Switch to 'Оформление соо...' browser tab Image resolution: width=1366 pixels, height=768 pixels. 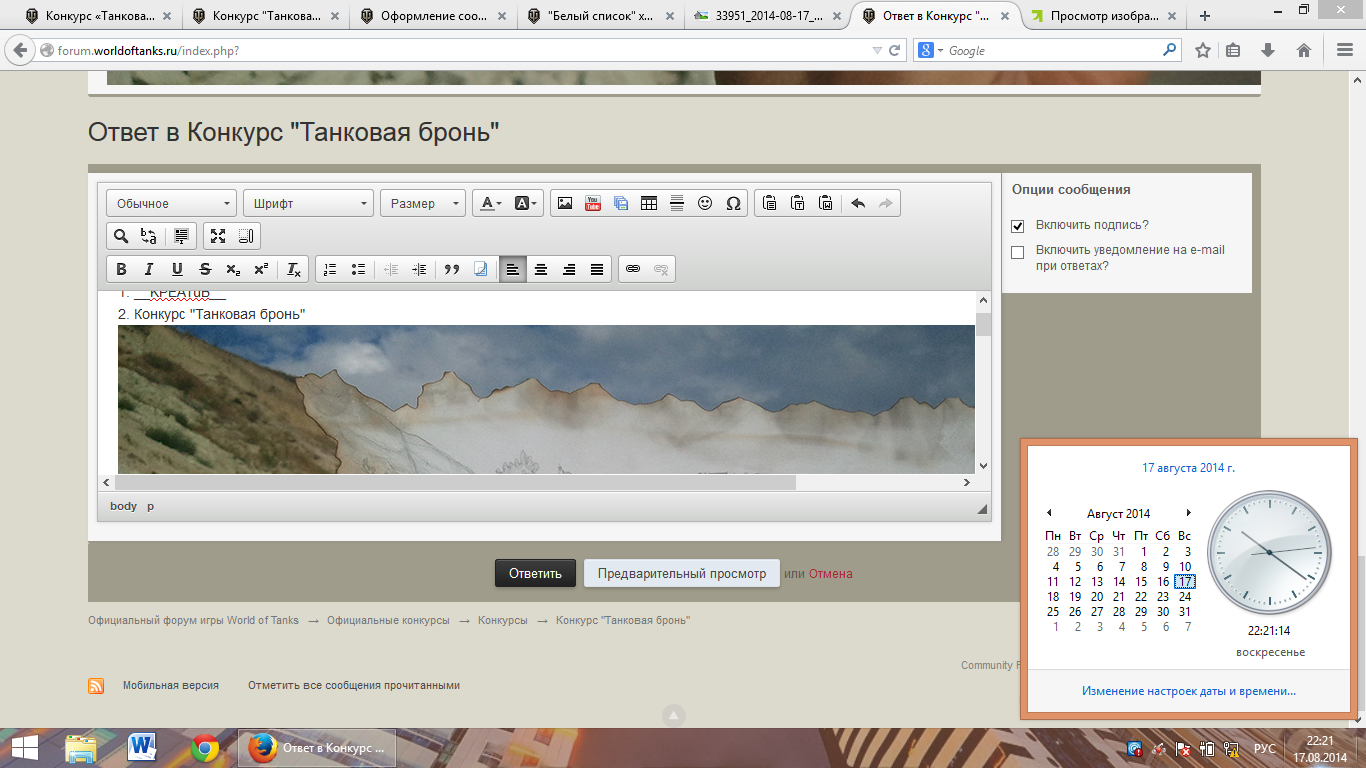(432, 16)
